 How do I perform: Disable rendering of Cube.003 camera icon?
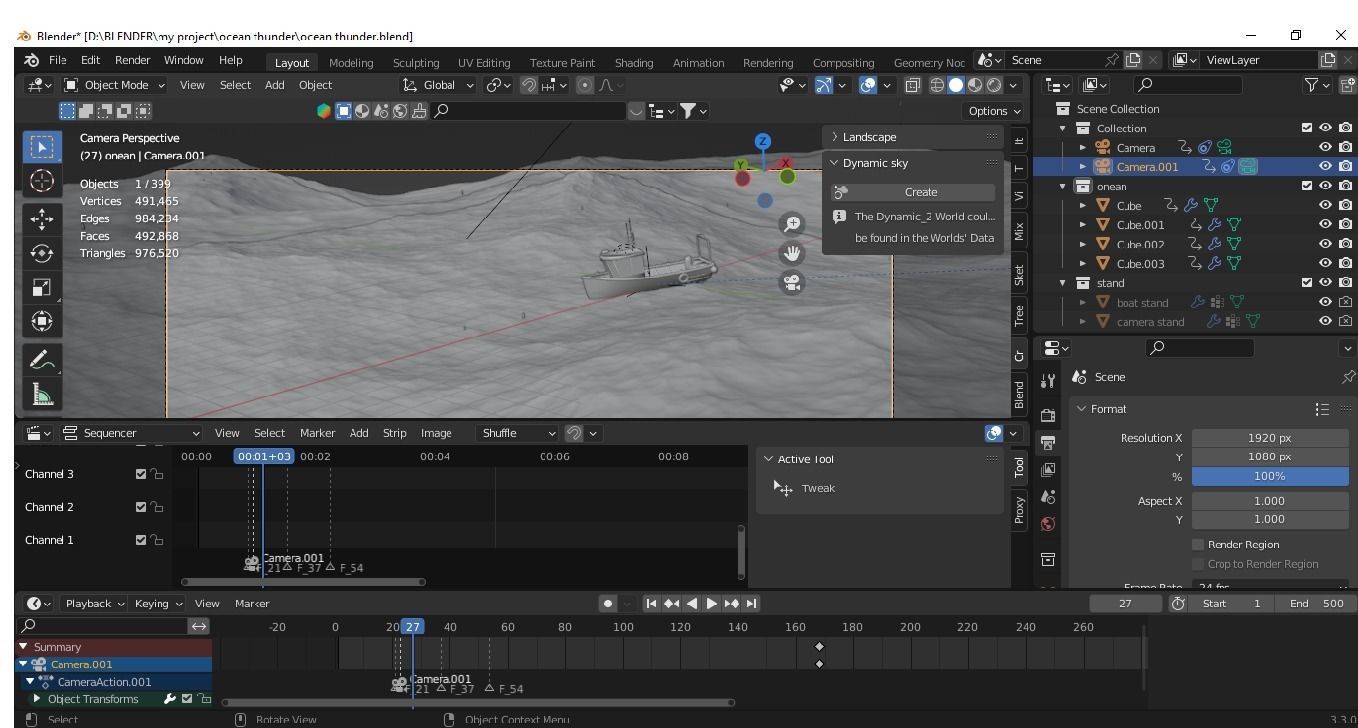tap(1345, 264)
